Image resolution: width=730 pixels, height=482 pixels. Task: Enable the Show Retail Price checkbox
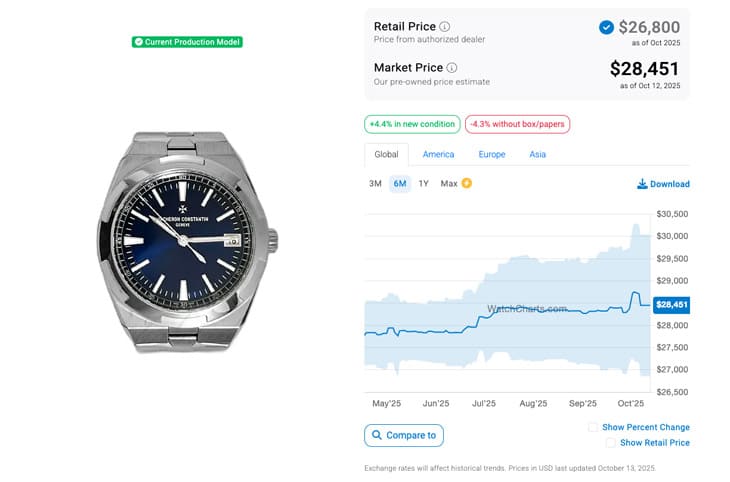610,442
